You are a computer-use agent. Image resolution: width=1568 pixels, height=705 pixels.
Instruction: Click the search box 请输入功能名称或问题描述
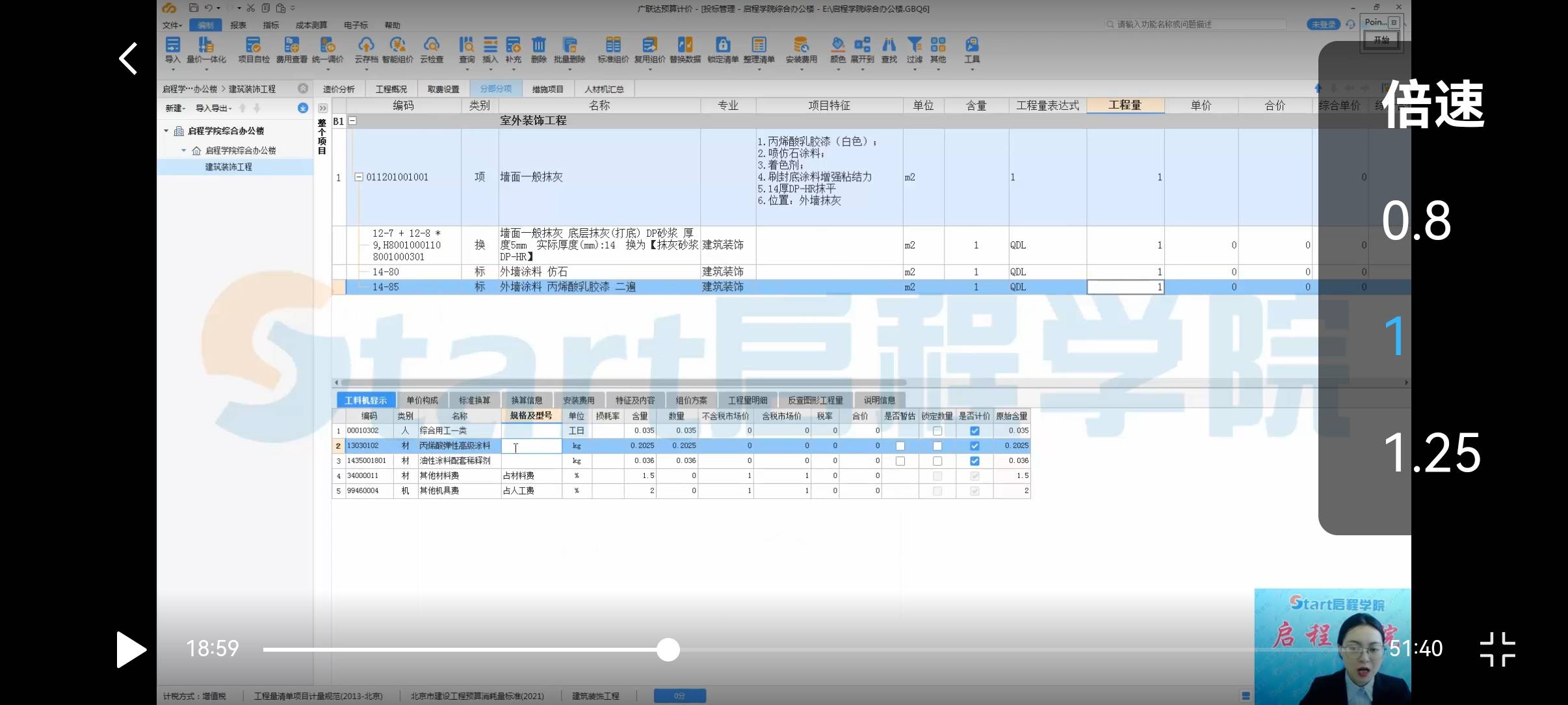(x=1196, y=24)
